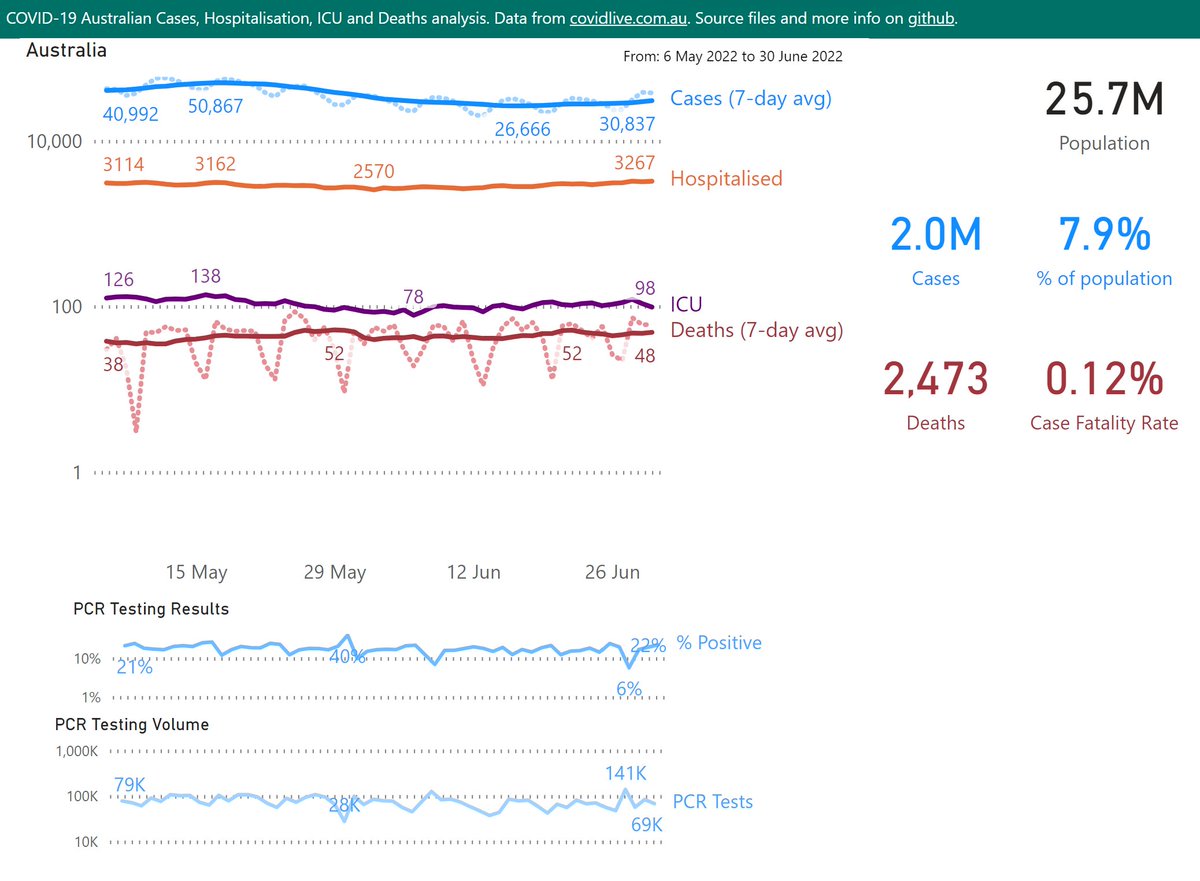The height and width of the screenshot is (881, 1200).
Task: Click the PCR Testing Volume title
Action: (132, 724)
